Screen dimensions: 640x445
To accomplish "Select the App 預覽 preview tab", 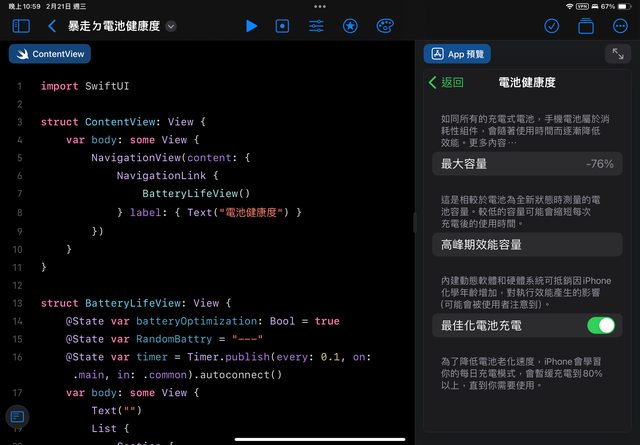I will coord(456,54).
